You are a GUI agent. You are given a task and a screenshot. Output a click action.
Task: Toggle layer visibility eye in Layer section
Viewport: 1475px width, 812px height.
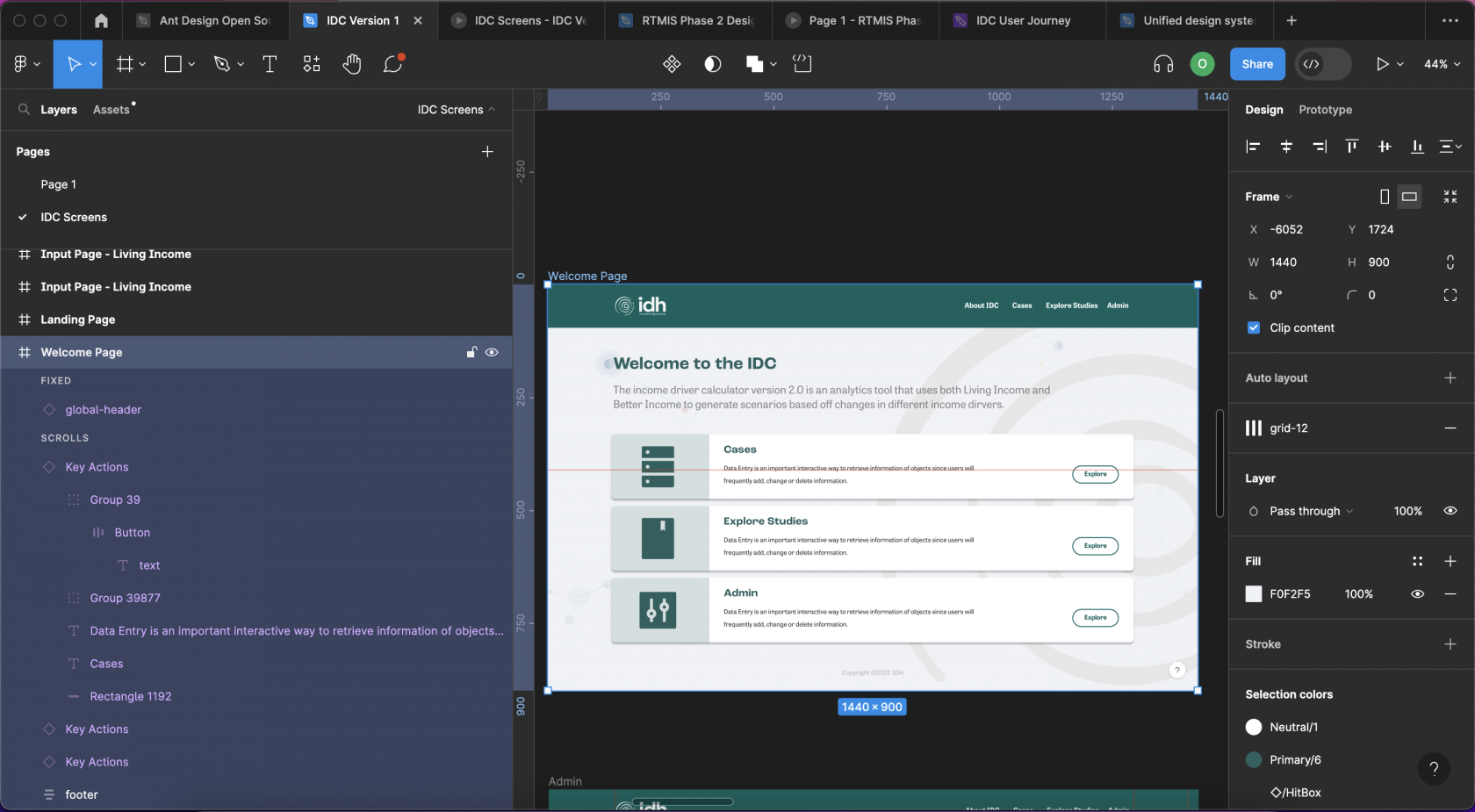click(x=1450, y=511)
